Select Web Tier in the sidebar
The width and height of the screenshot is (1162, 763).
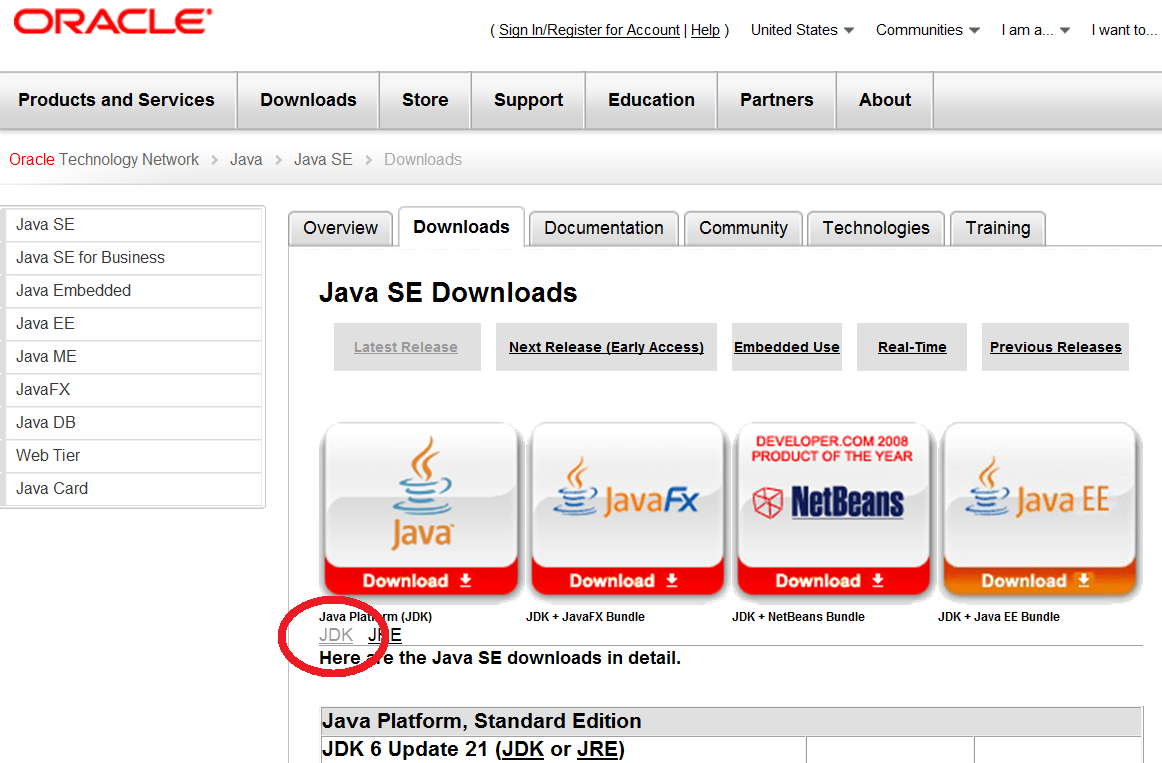[133, 456]
